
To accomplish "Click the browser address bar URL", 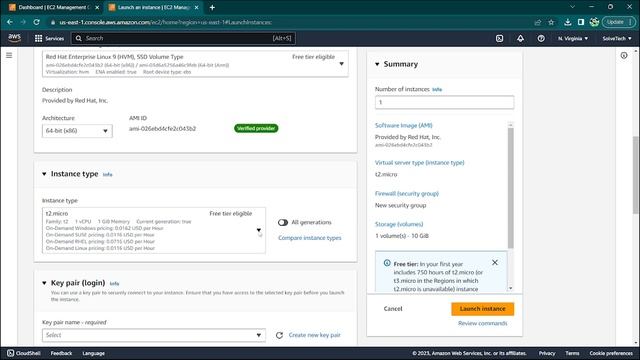I will pyautogui.click(x=165, y=22).
